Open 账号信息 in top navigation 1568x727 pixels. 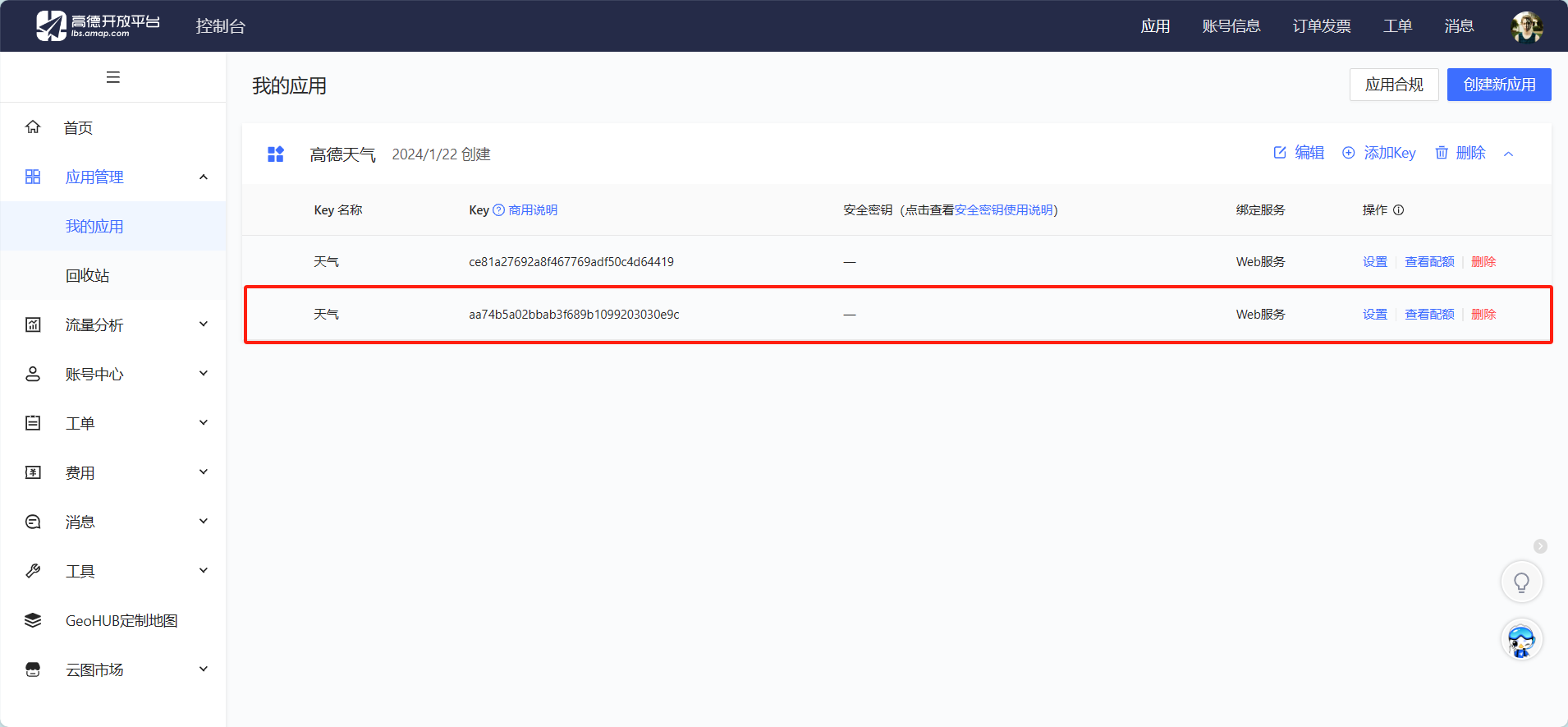click(x=1231, y=26)
